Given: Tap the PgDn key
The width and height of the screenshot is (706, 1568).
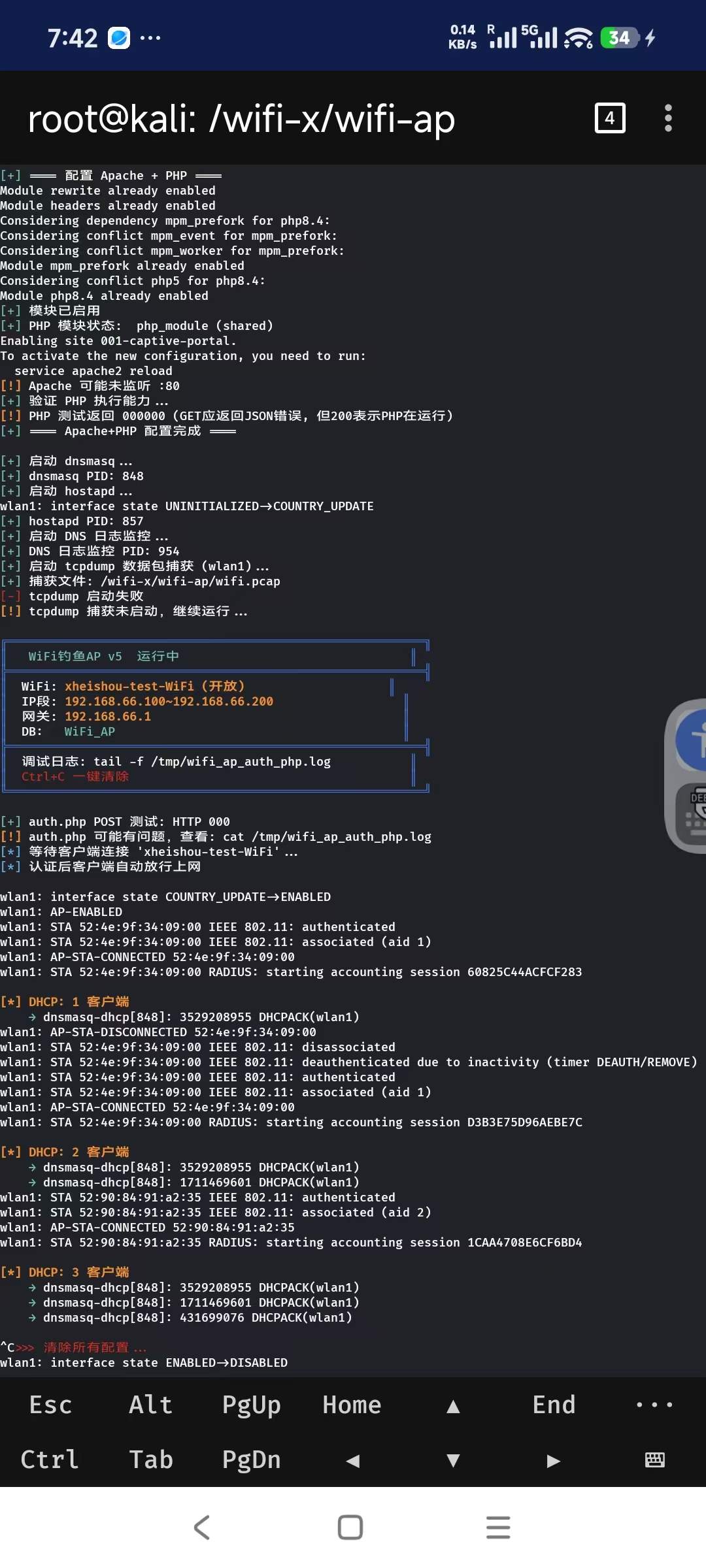Looking at the screenshot, I should (252, 1460).
